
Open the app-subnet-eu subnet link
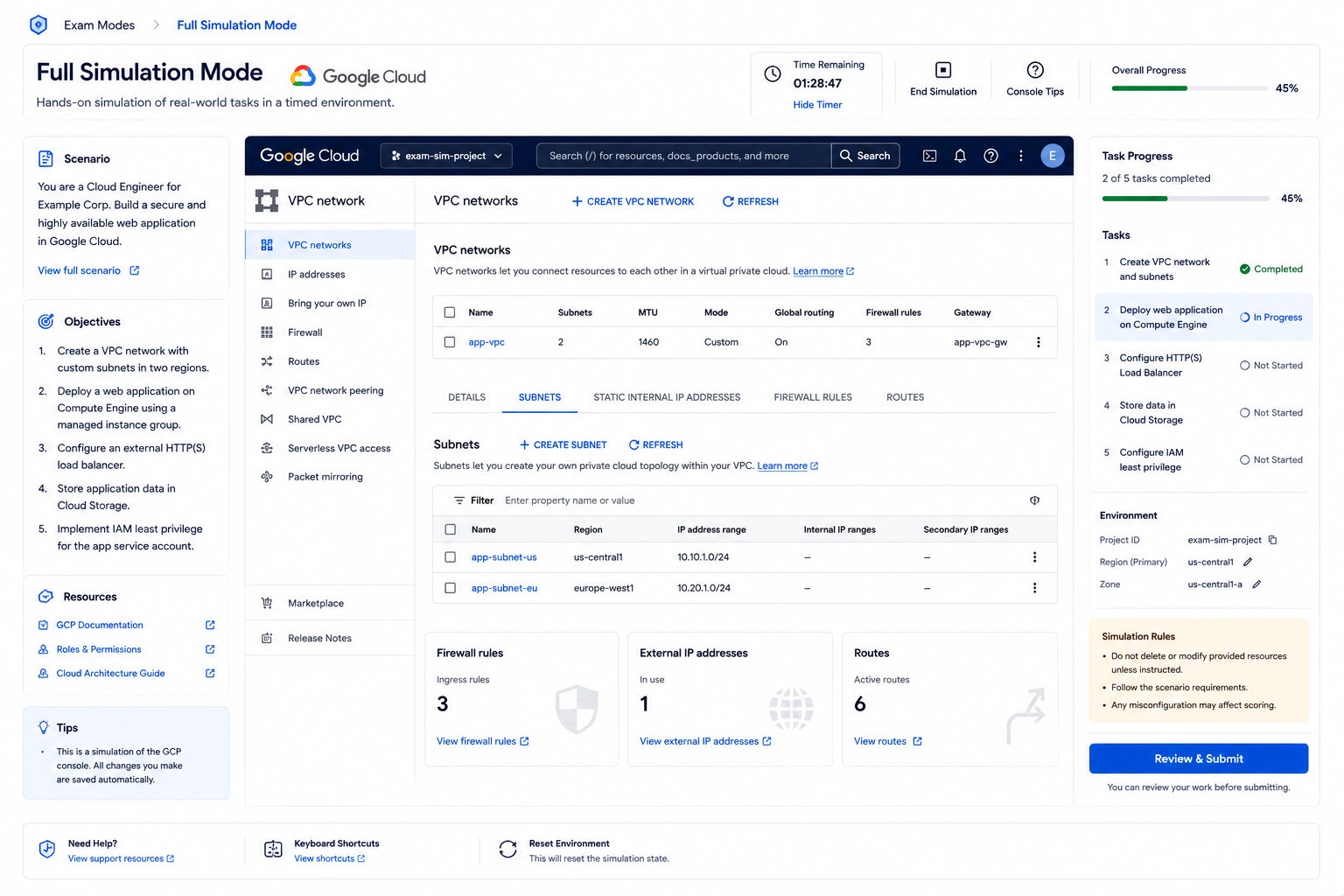point(504,588)
